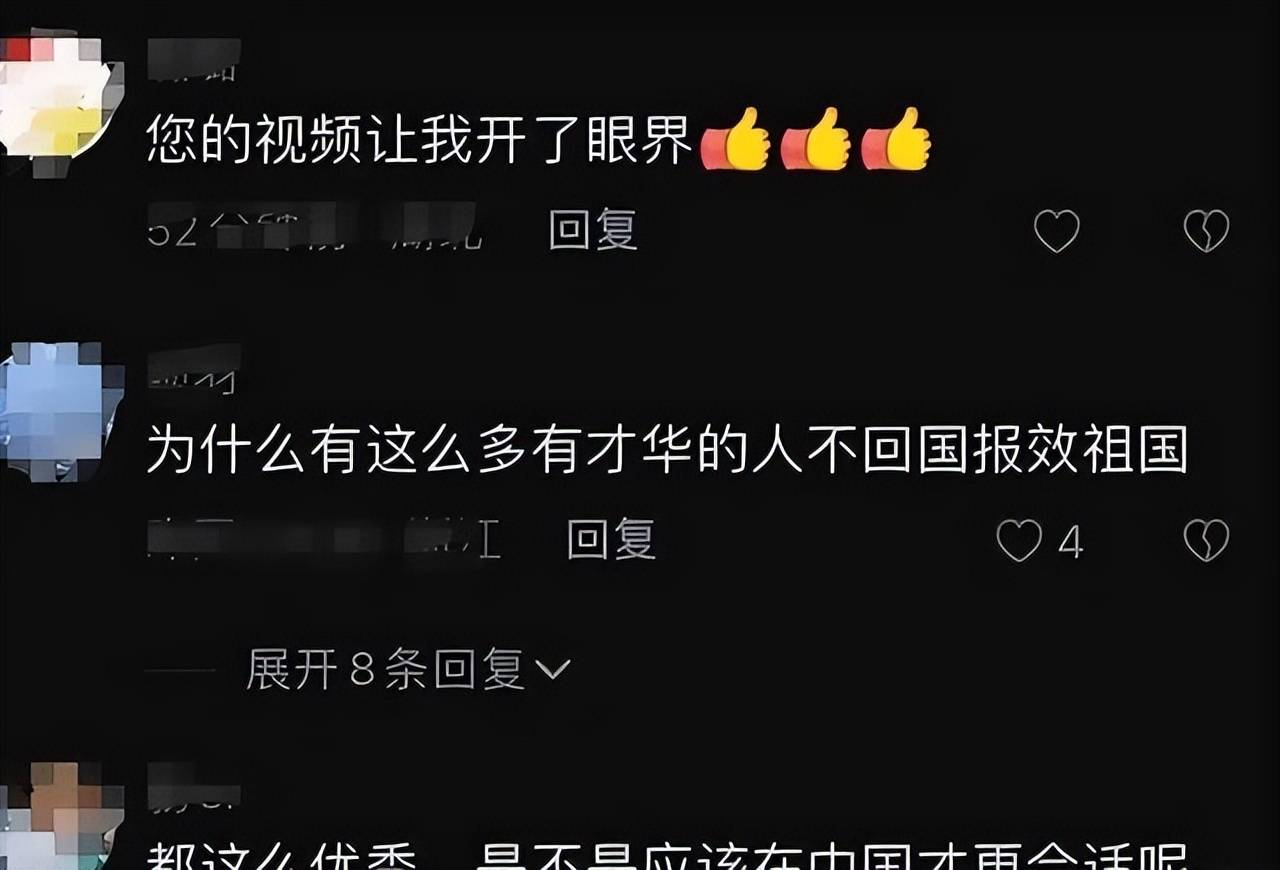Viewport: 1280px width, 870px height.
Task: Like the 报效祖国 comment with the heart
Action: pos(1019,541)
